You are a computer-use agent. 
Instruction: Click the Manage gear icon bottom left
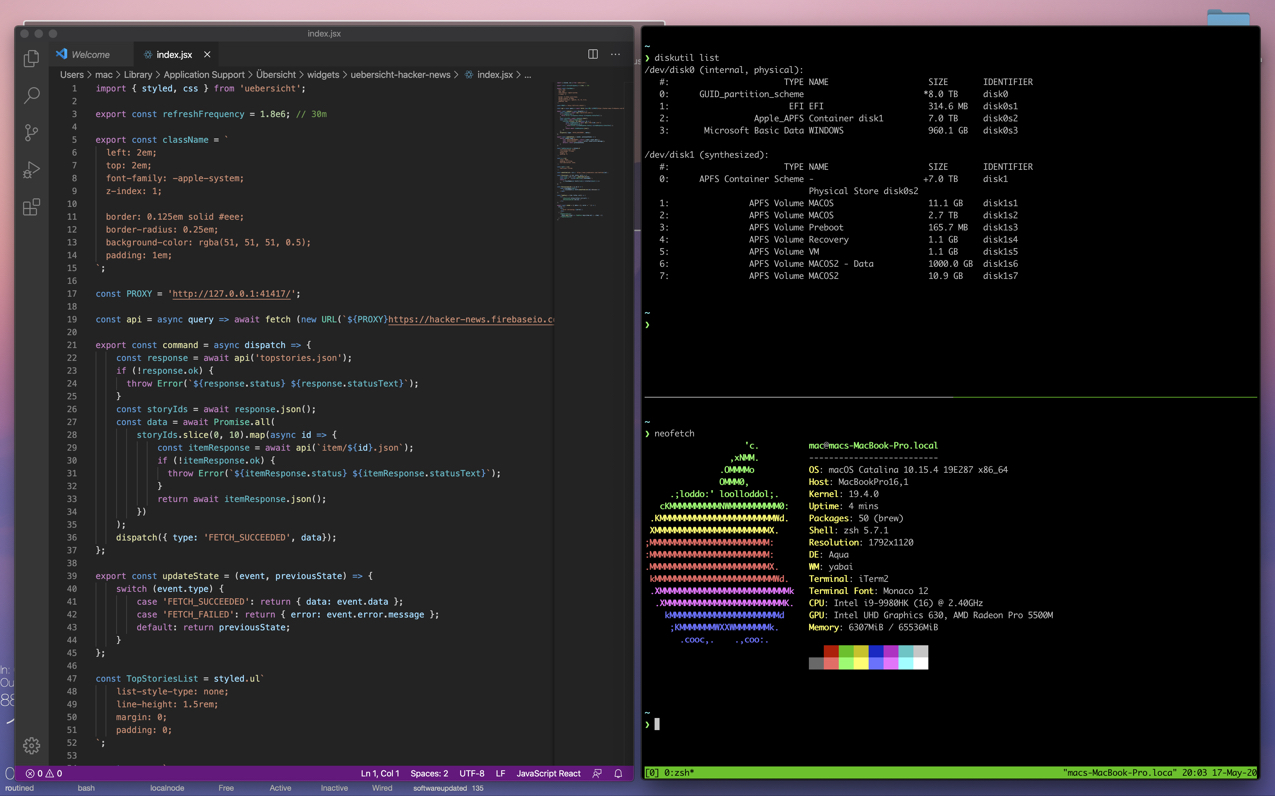tap(31, 745)
